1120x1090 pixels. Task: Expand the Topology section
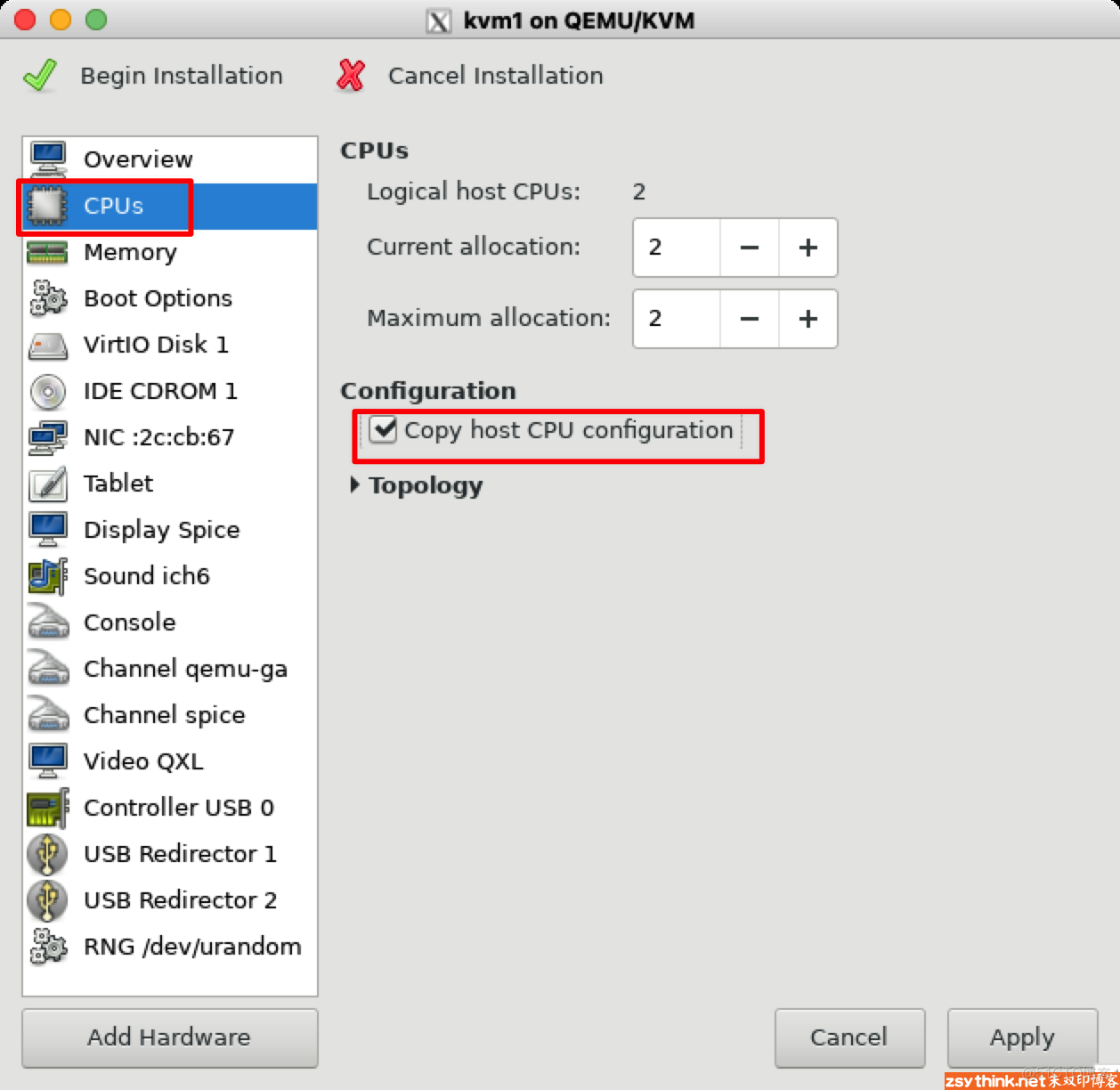coord(355,485)
